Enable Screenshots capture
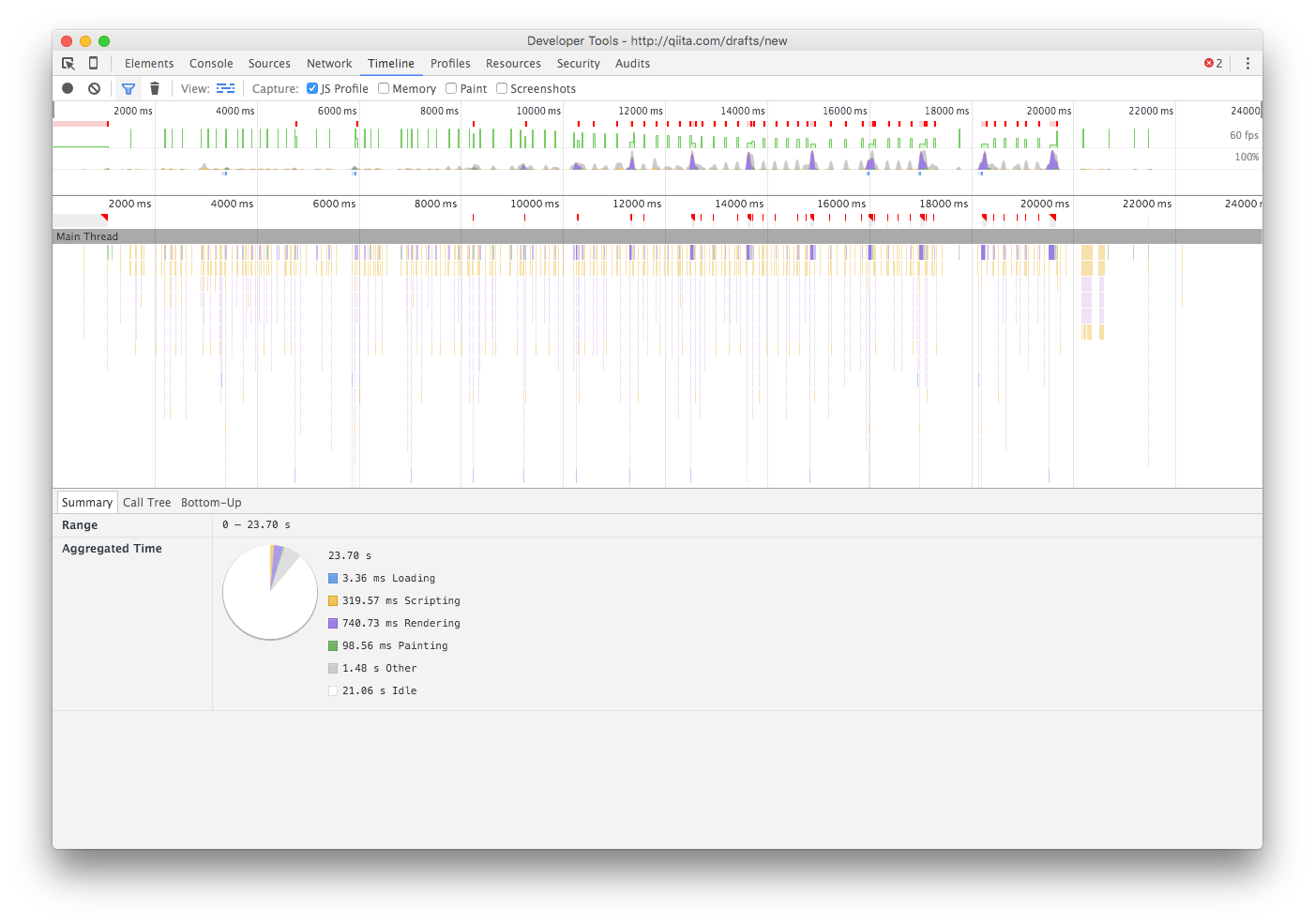The image size is (1315, 924). click(x=502, y=88)
